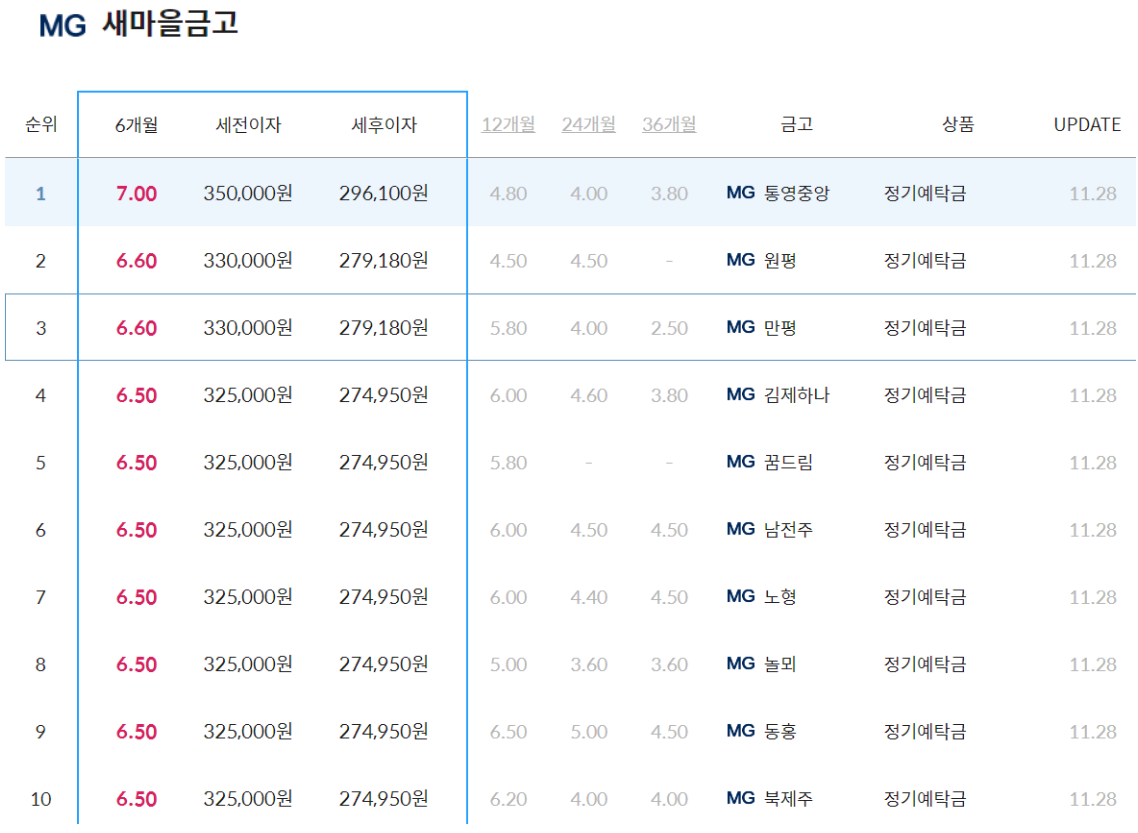Click 11.28 update date in 통영중앙 row

(1092, 194)
